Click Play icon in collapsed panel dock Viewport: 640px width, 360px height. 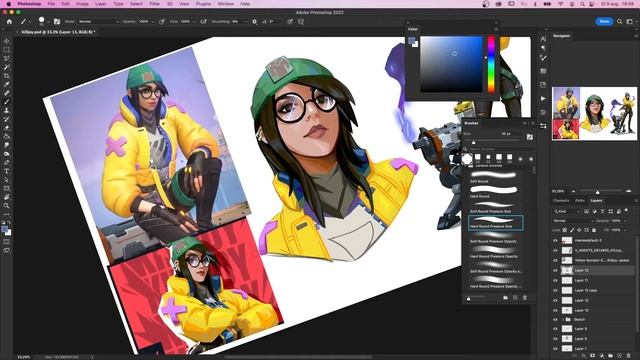(x=543, y=98)
